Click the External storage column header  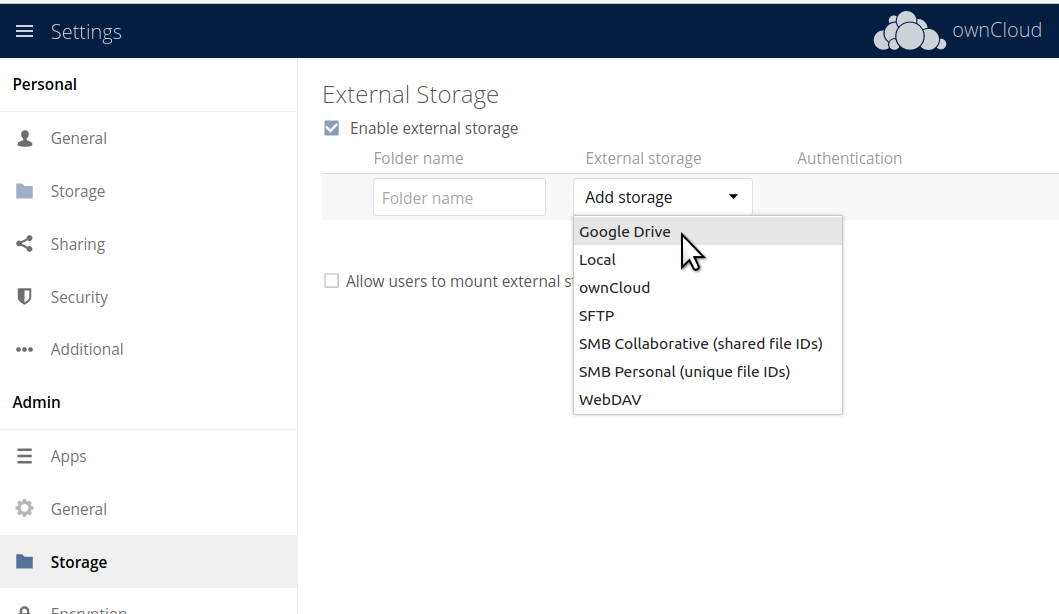click(x=643, y=158)
